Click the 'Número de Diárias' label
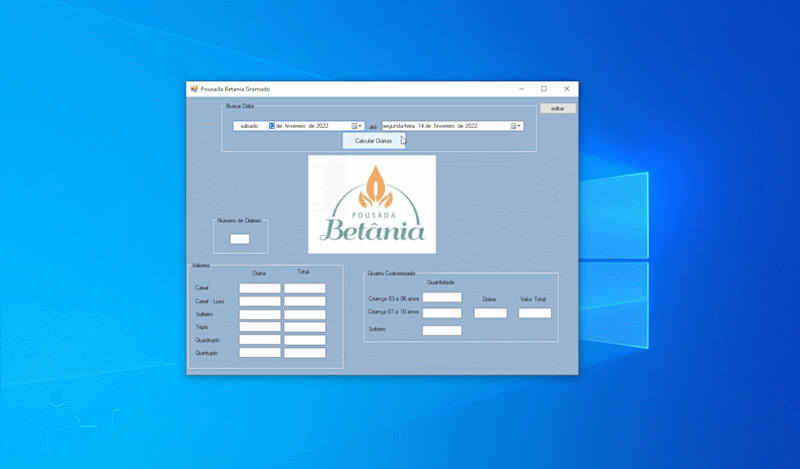Screen dimensions: 800x469 239,220
